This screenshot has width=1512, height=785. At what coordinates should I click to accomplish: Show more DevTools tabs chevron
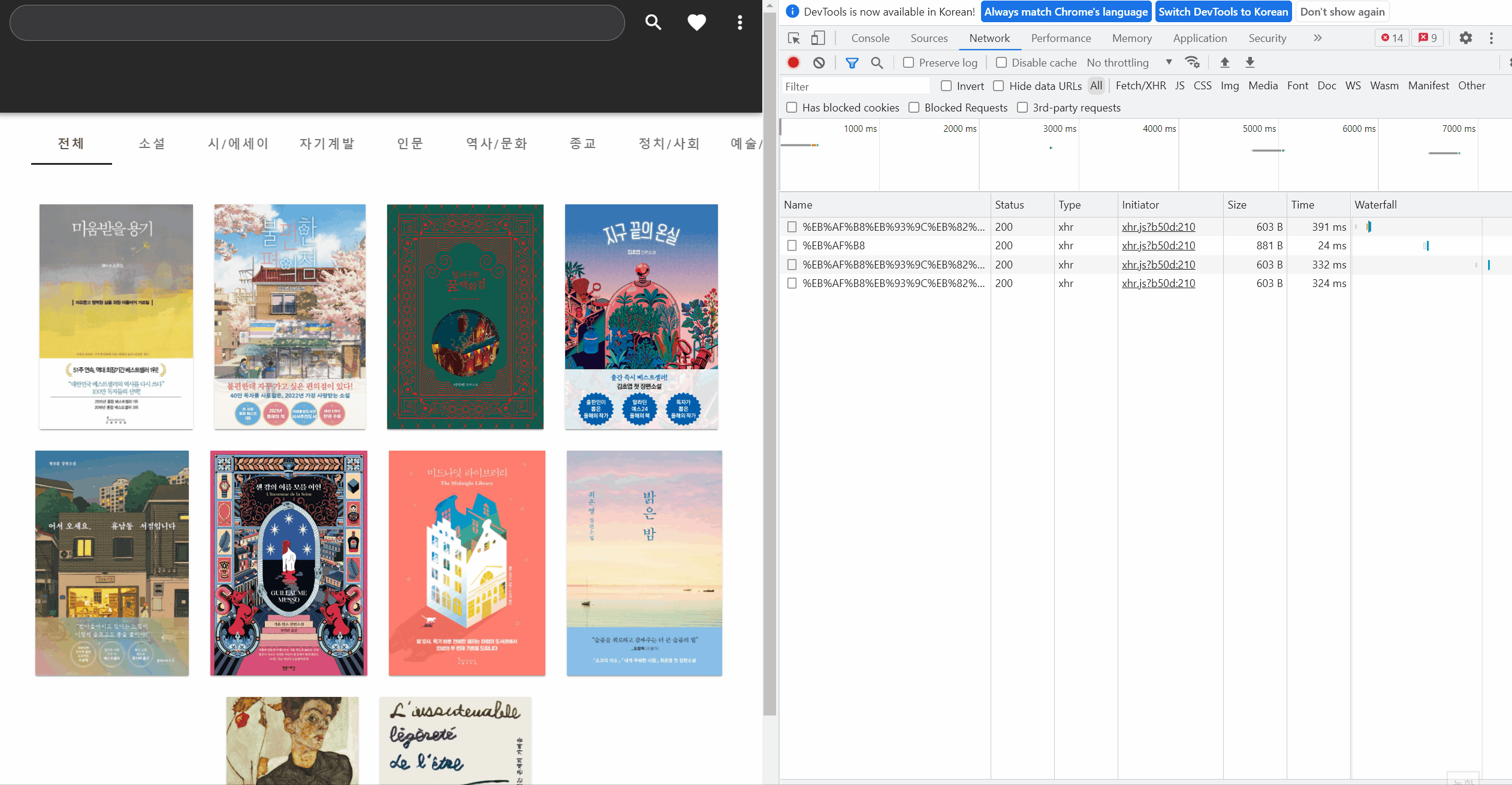coord(1318,38)
